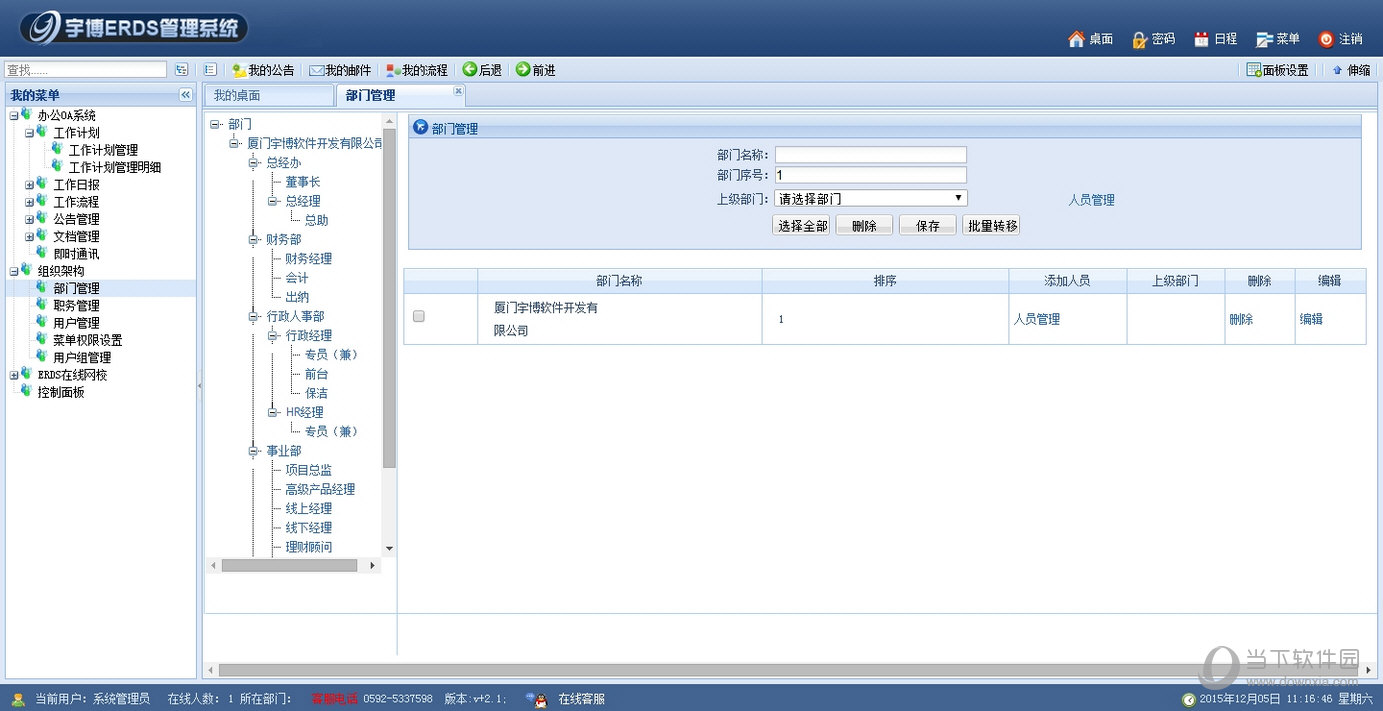Close the 部门管理 tab
The height and width of the screenshot is (711, 1383).
(x=458, y=90)
